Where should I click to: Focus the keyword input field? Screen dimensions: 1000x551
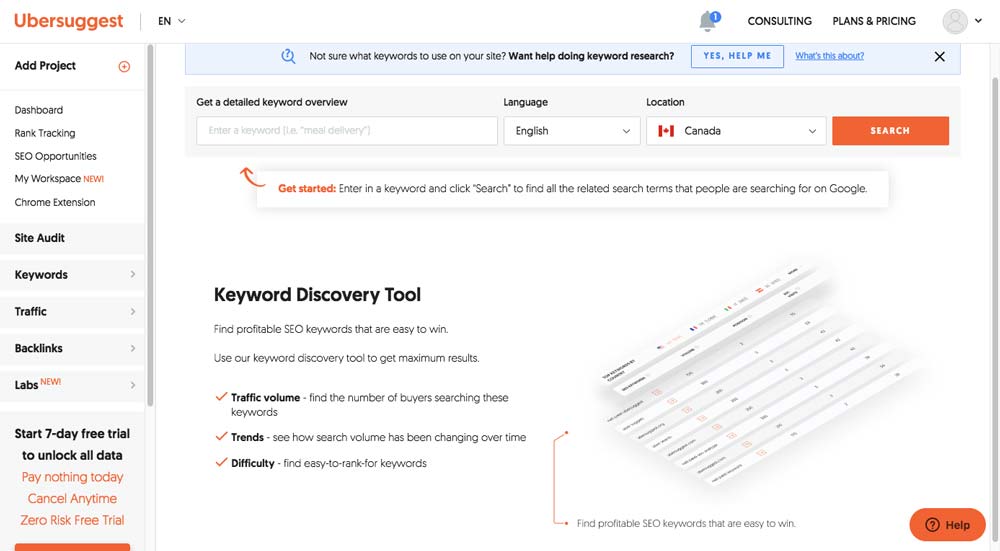tap(347, 131)
